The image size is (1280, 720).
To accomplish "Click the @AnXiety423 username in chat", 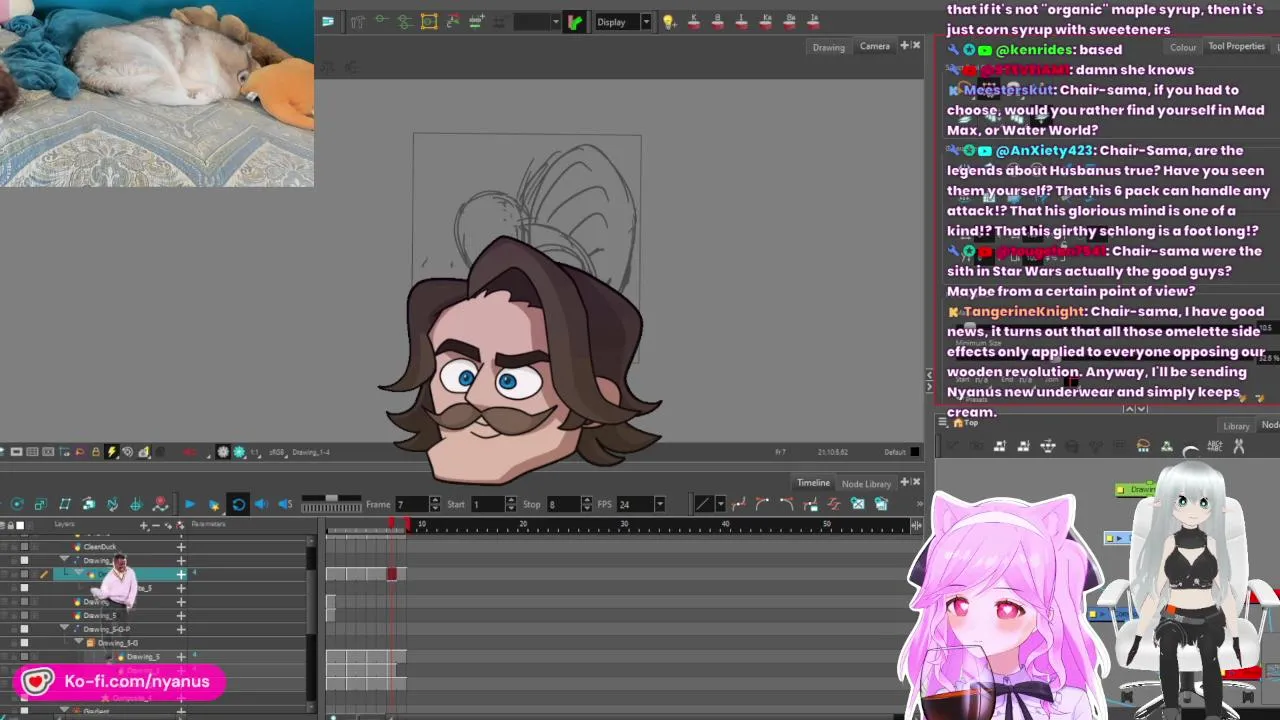I will [1044, 150].
